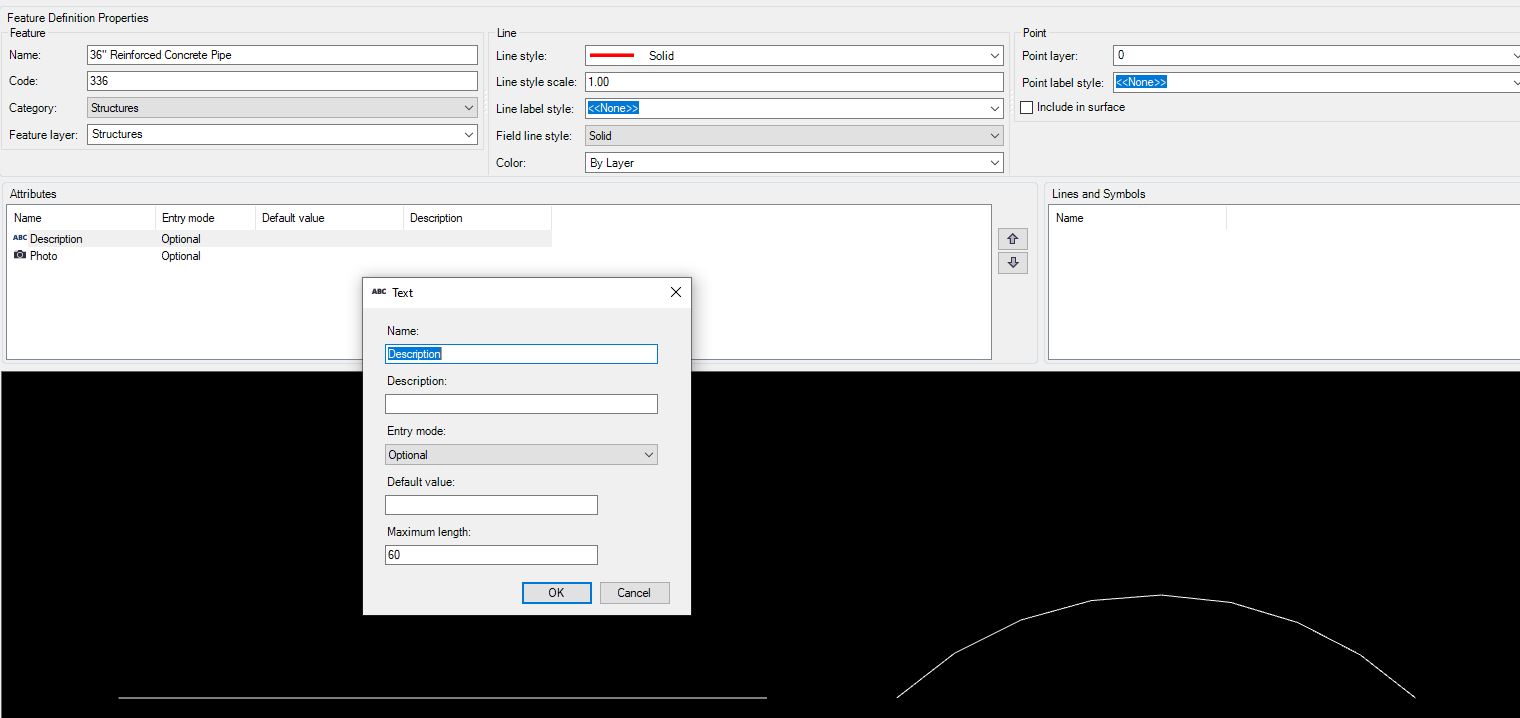Image resolution: width=1520 pixels, height=718 pixels.
Task: Click the camera icon on the Photo attribute
Action: (19, 256)
